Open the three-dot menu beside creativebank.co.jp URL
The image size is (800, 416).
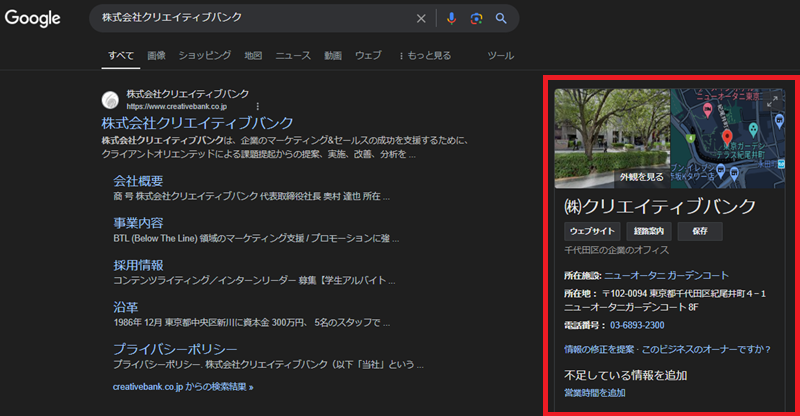(258, 106)
